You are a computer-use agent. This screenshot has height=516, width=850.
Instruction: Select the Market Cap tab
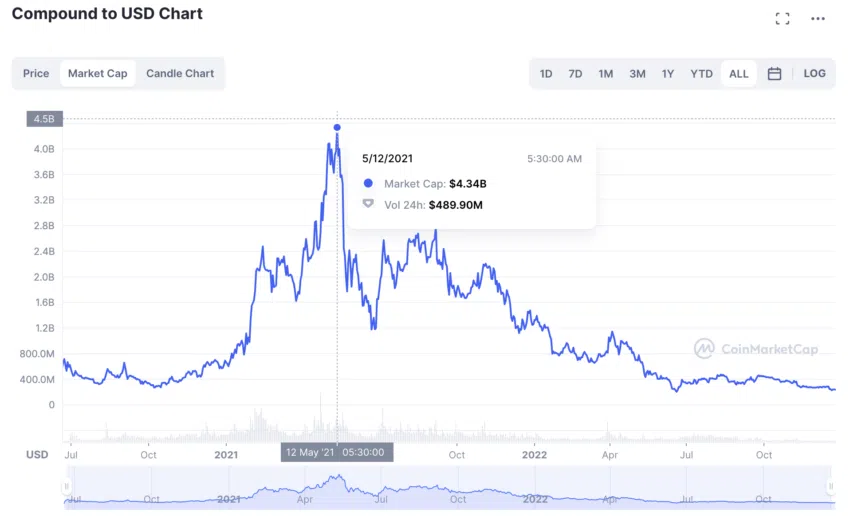tap(98, 73)
